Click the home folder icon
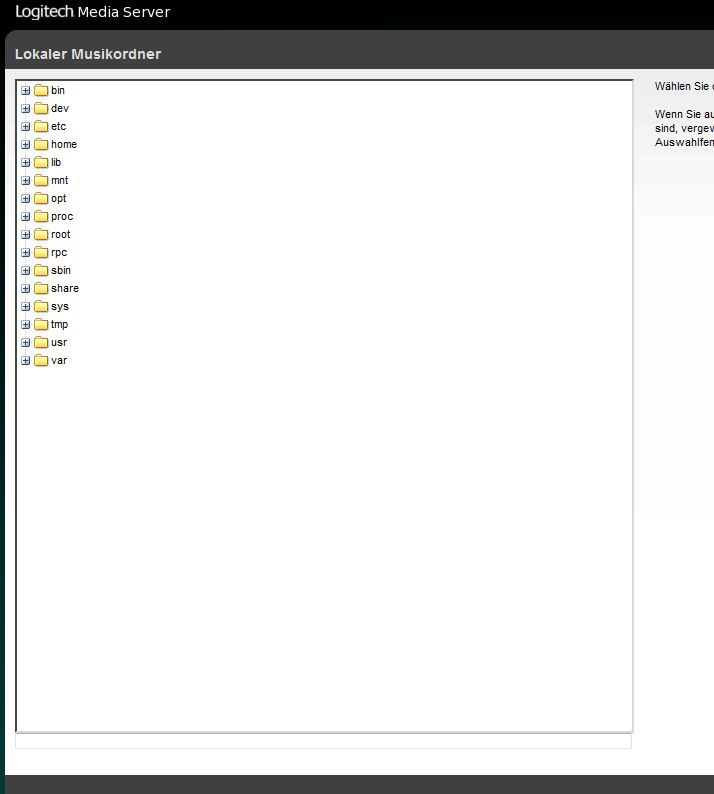 coord(41,144)
